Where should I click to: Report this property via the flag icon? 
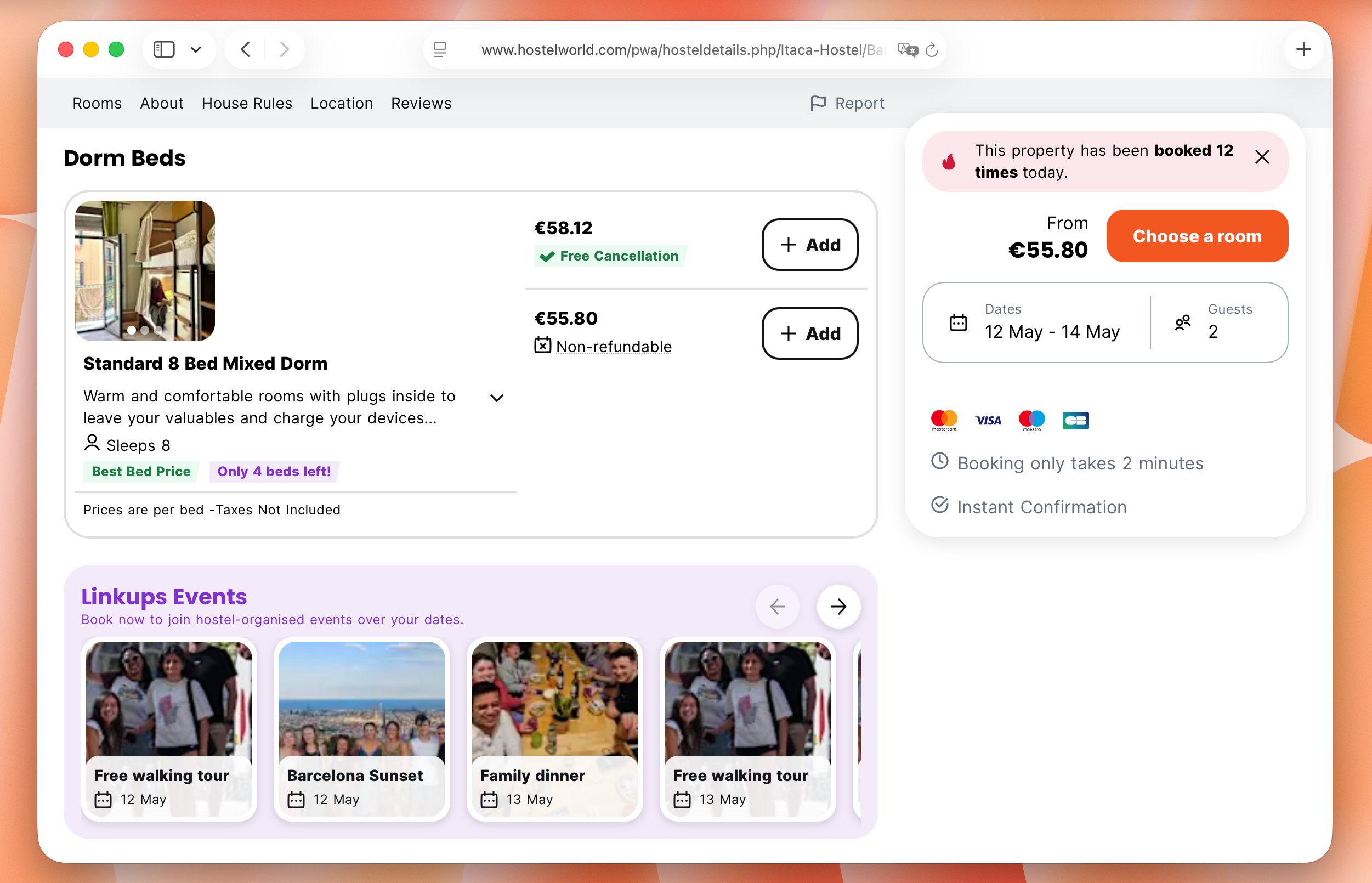(819, 103)
